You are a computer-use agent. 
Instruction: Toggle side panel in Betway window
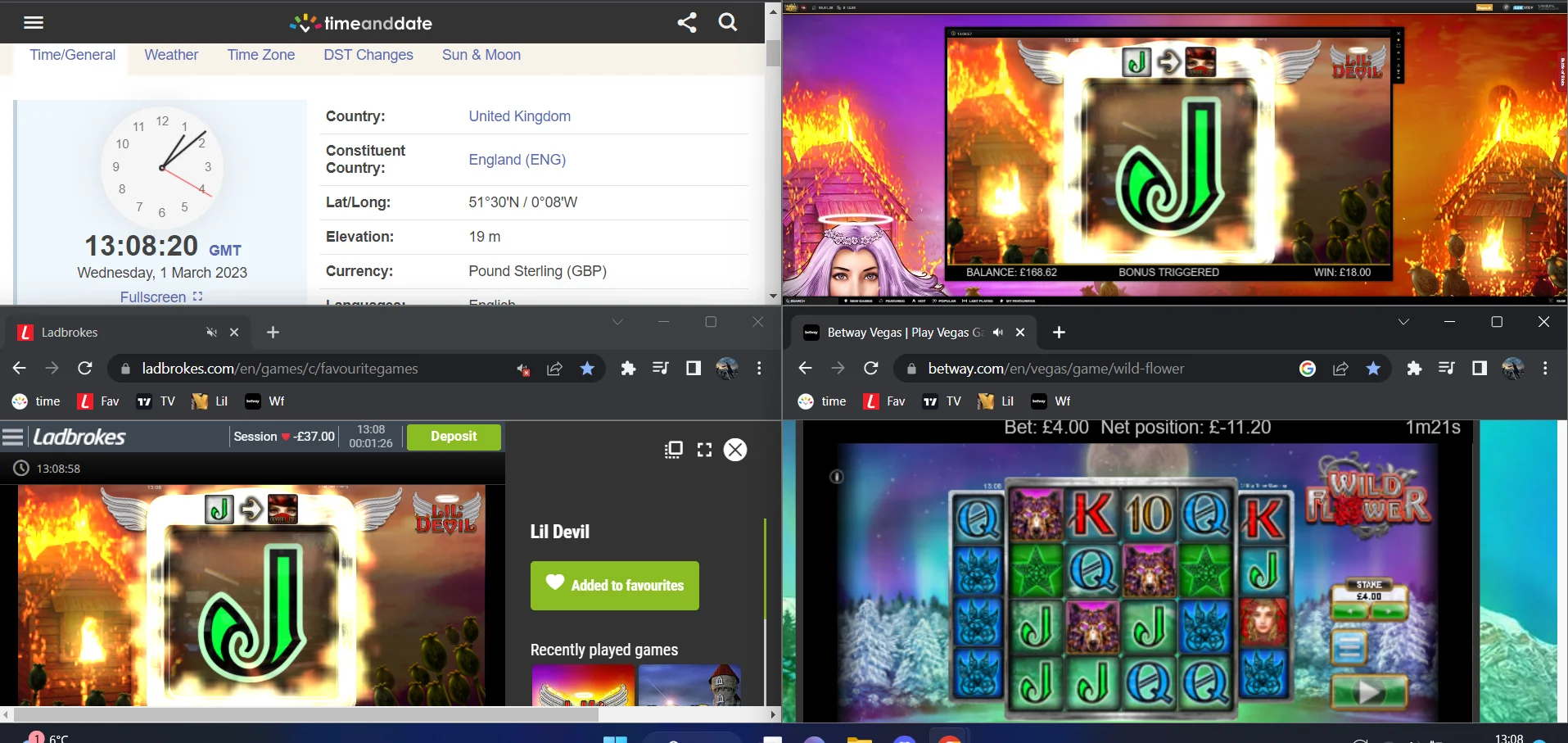[1480, 369]
